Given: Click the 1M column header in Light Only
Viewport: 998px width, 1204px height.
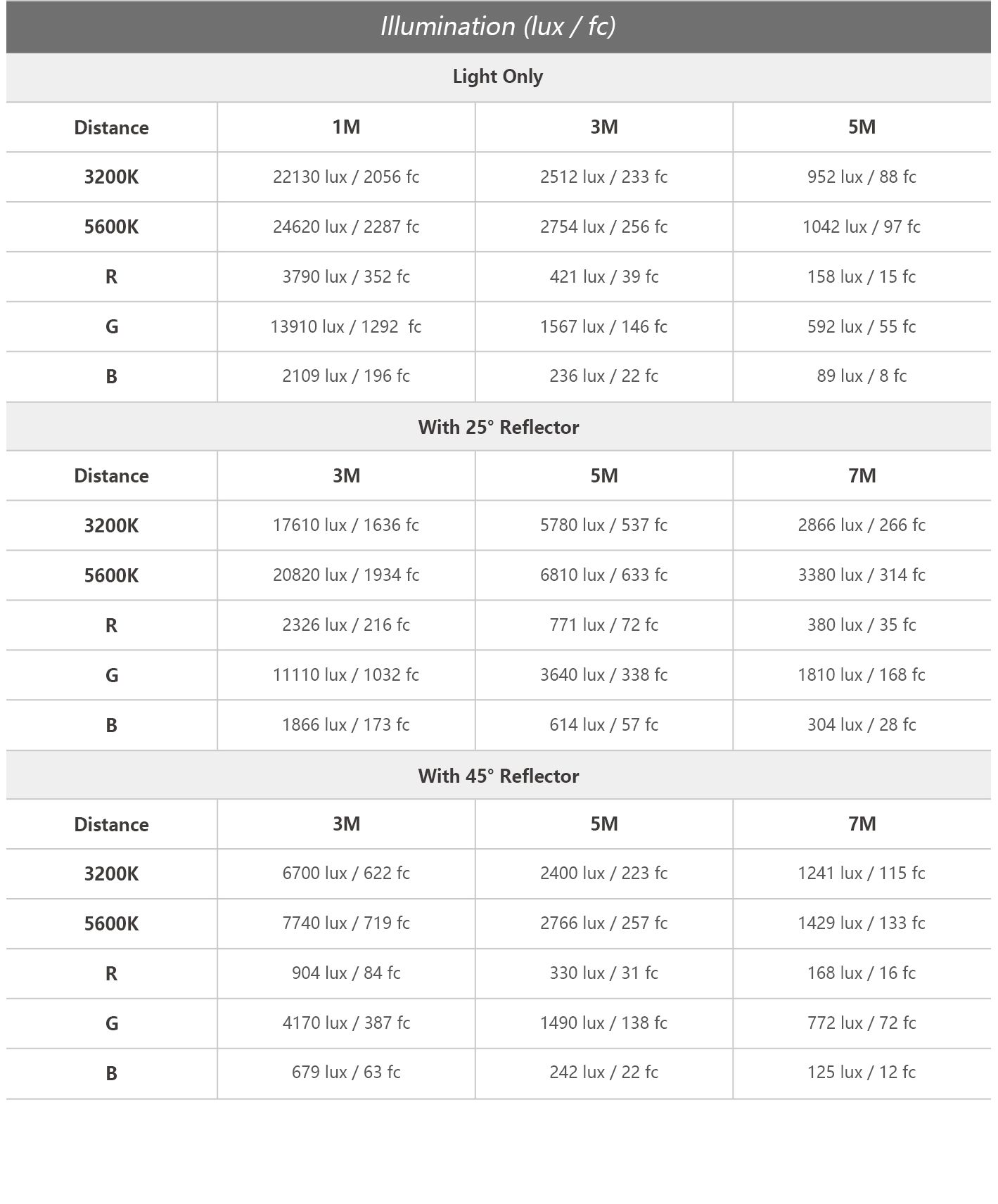Looking at the screenshot, I should tap(346, 127).
